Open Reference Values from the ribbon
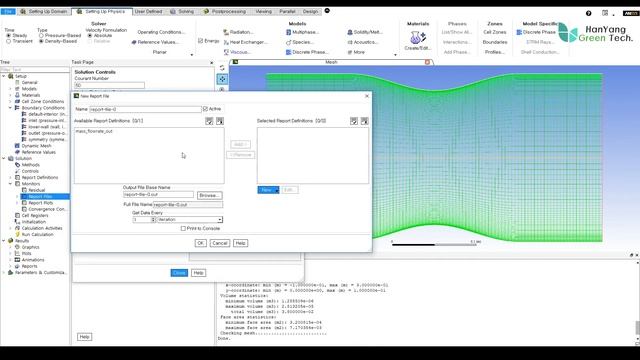 pos(155,42)
